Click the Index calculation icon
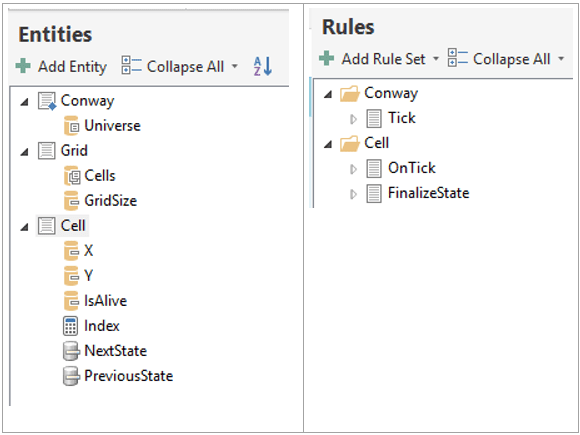The height and width of the screenshot is (435, 580). (70, 326)
